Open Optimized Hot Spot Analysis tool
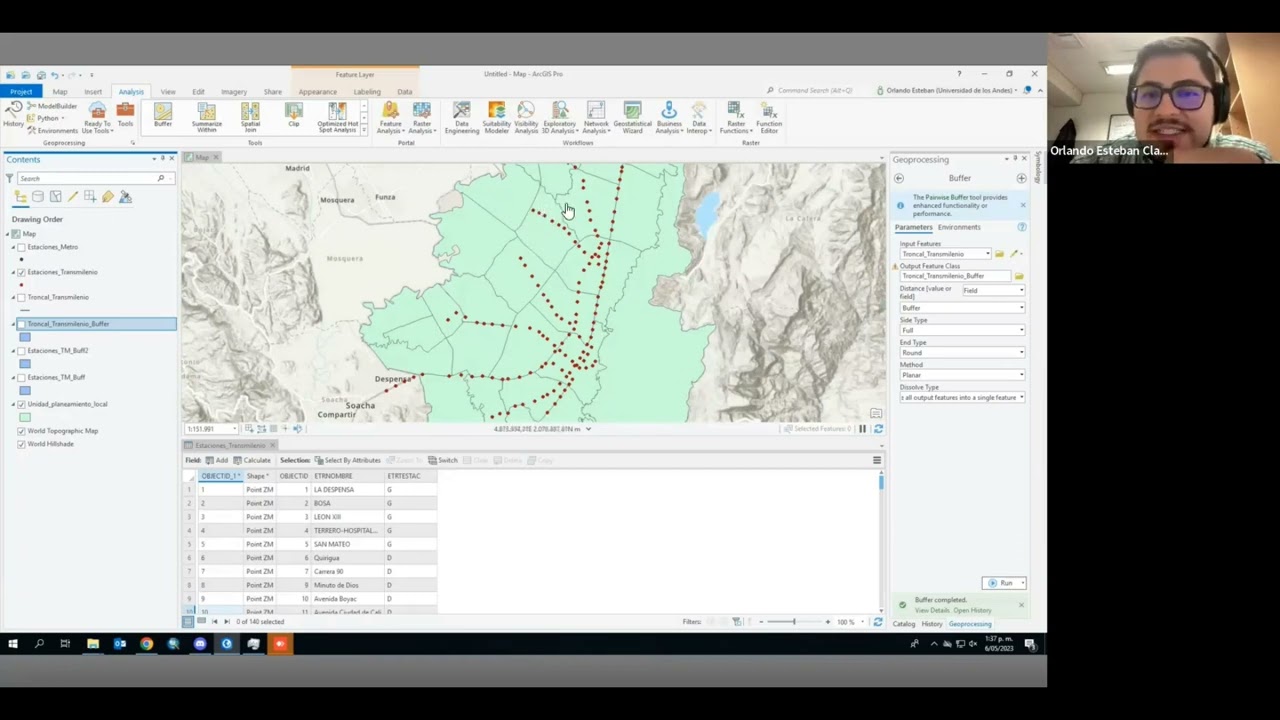 pos(338,118)
